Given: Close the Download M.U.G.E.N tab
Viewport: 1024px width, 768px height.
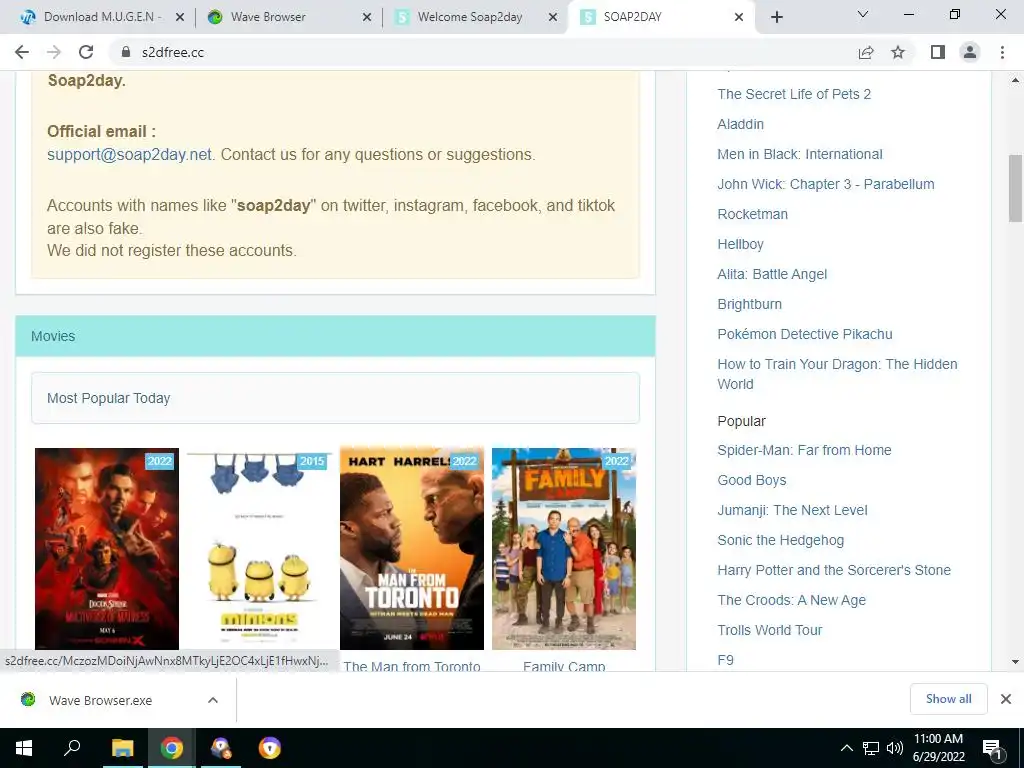Looking at the screenshot, I should pyautogui.click(x=180, y=17).
